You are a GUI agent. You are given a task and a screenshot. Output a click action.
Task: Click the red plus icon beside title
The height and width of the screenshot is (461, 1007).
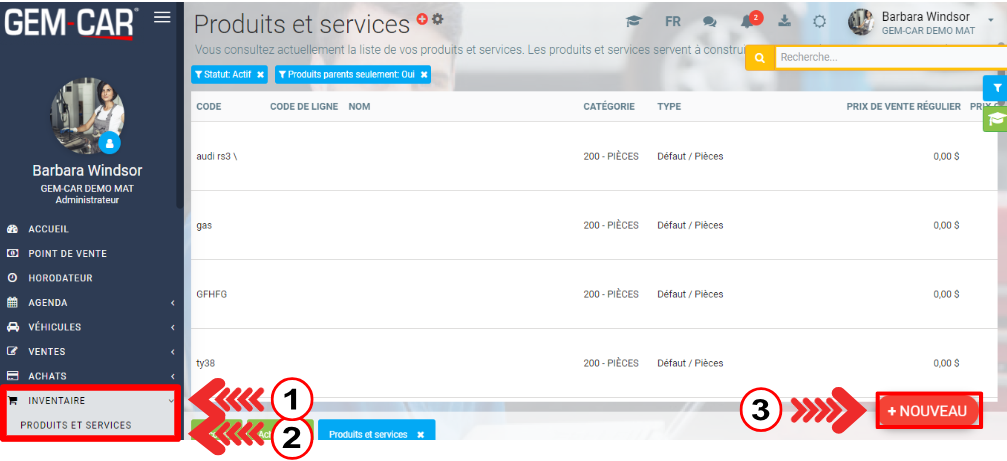pos(422,19)
